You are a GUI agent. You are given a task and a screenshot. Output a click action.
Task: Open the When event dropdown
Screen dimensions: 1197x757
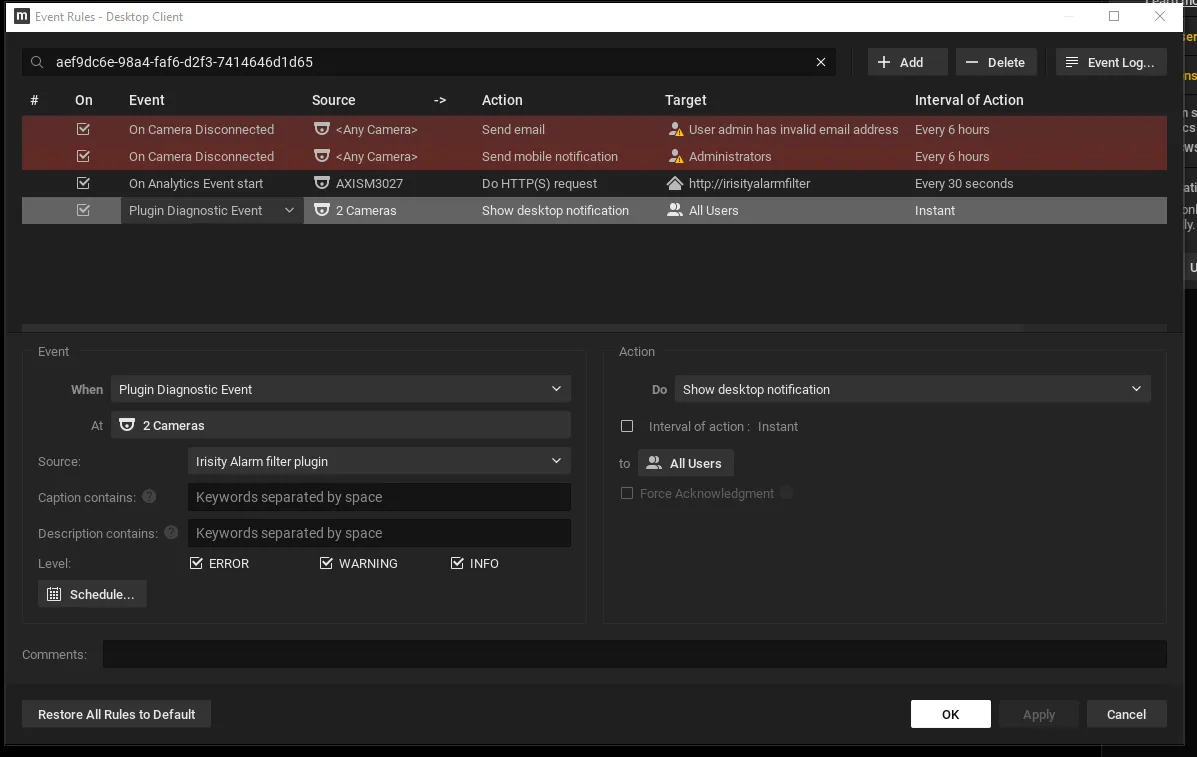pos(340,389)
